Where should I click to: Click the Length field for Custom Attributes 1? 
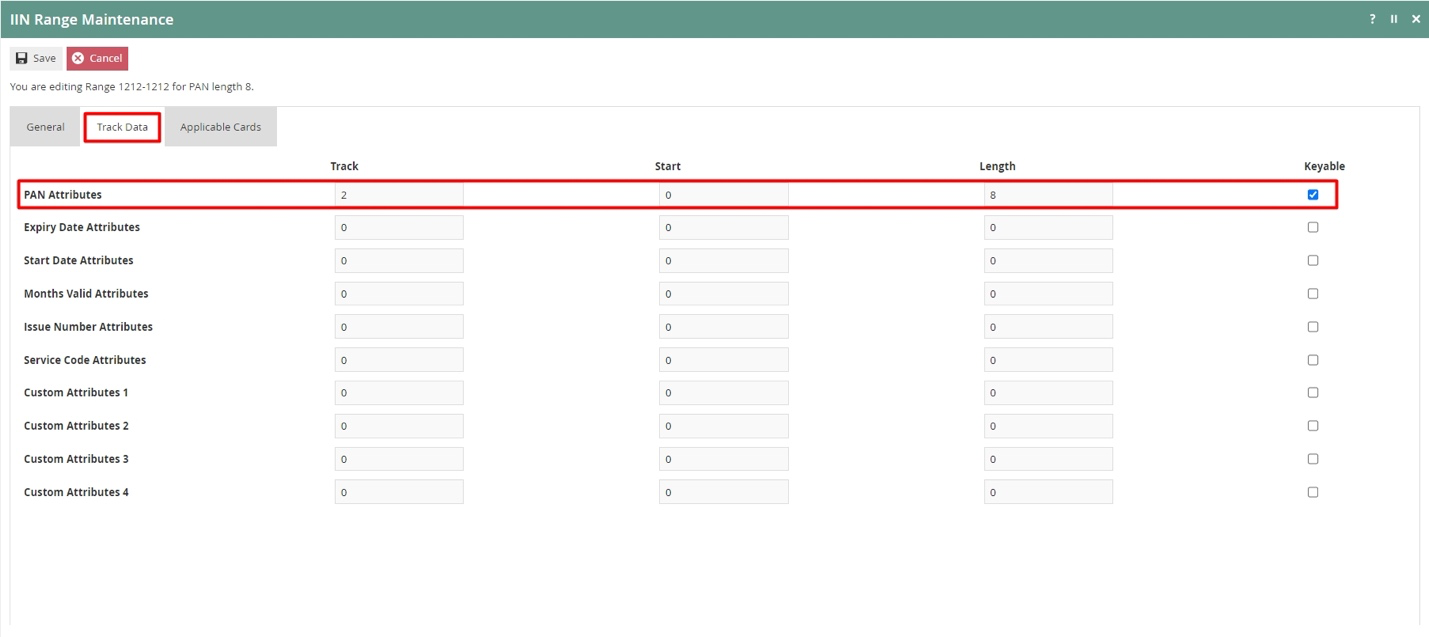[1048, 392]
